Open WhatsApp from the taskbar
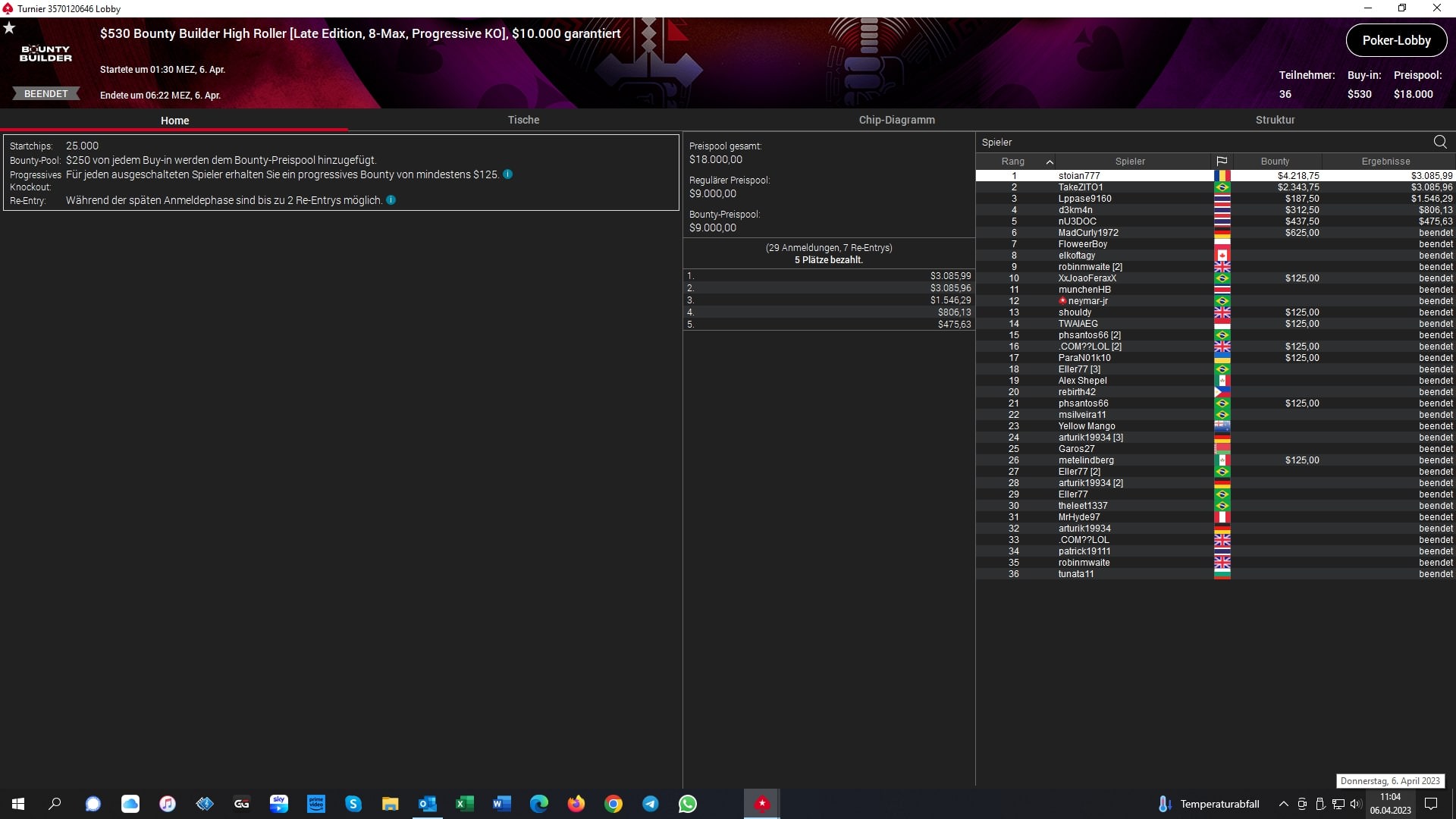The width and height of the screenshot is (1456, 819). click(x=688, y=804)
